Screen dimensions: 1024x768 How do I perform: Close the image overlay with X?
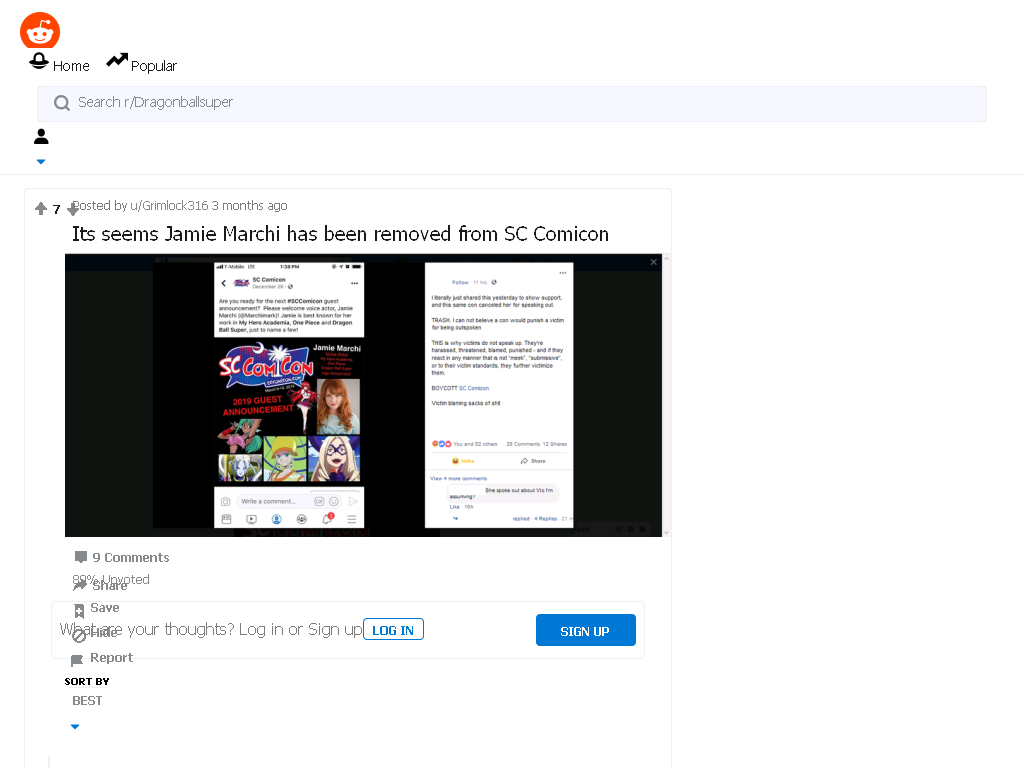(654, 262)
